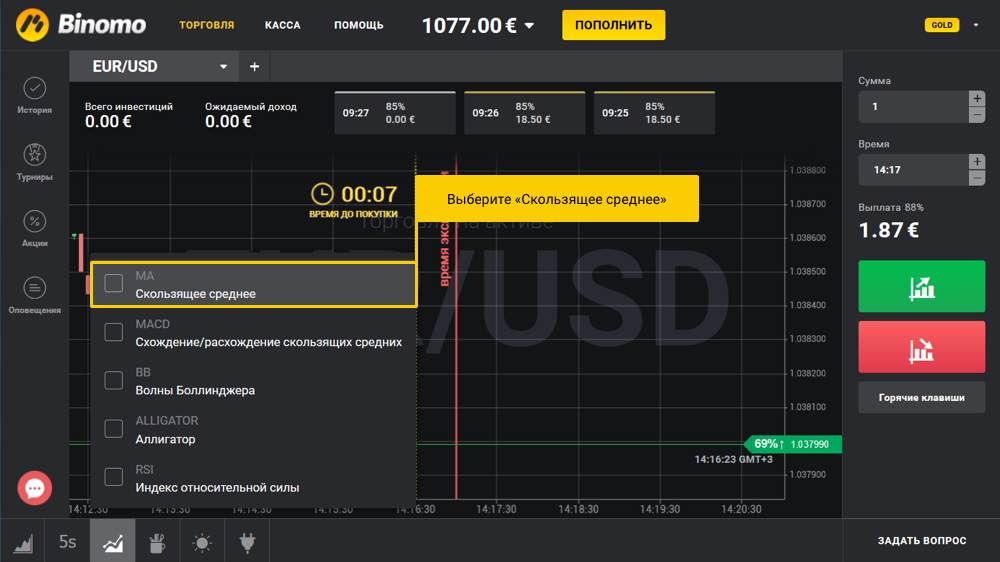
Task: Click the 69% price level marker
Action: (793, 444)
